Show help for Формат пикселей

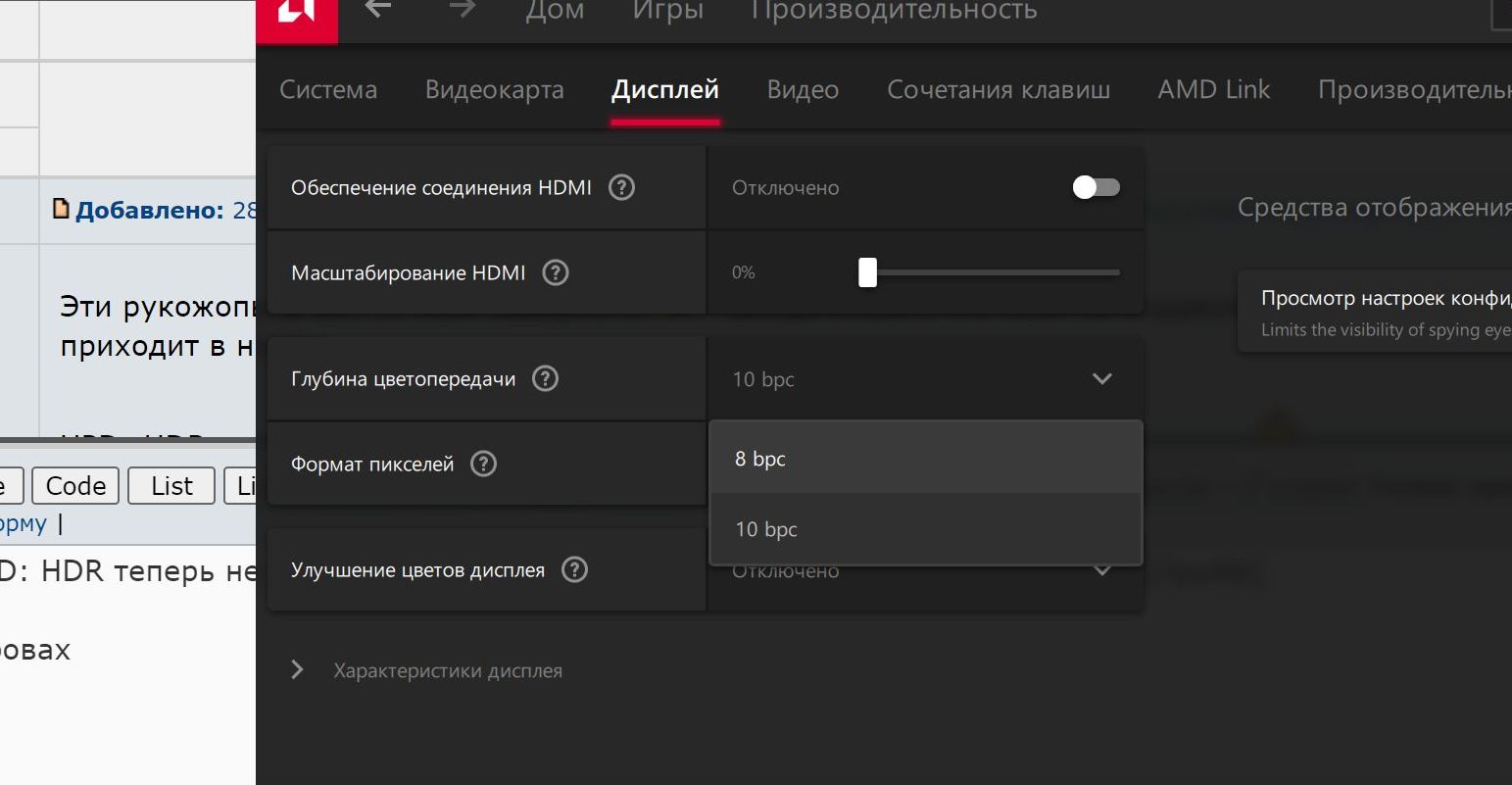coord(483,464)
